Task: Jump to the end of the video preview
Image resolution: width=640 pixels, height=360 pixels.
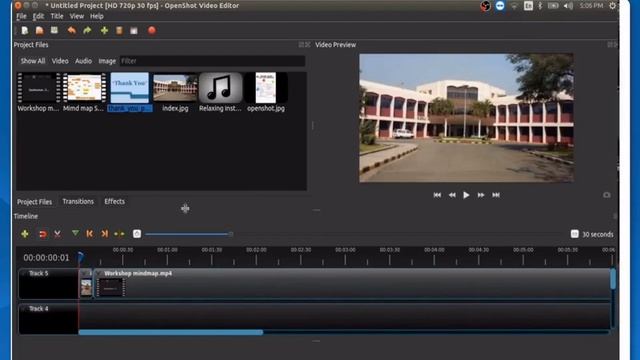Action: 496,195
